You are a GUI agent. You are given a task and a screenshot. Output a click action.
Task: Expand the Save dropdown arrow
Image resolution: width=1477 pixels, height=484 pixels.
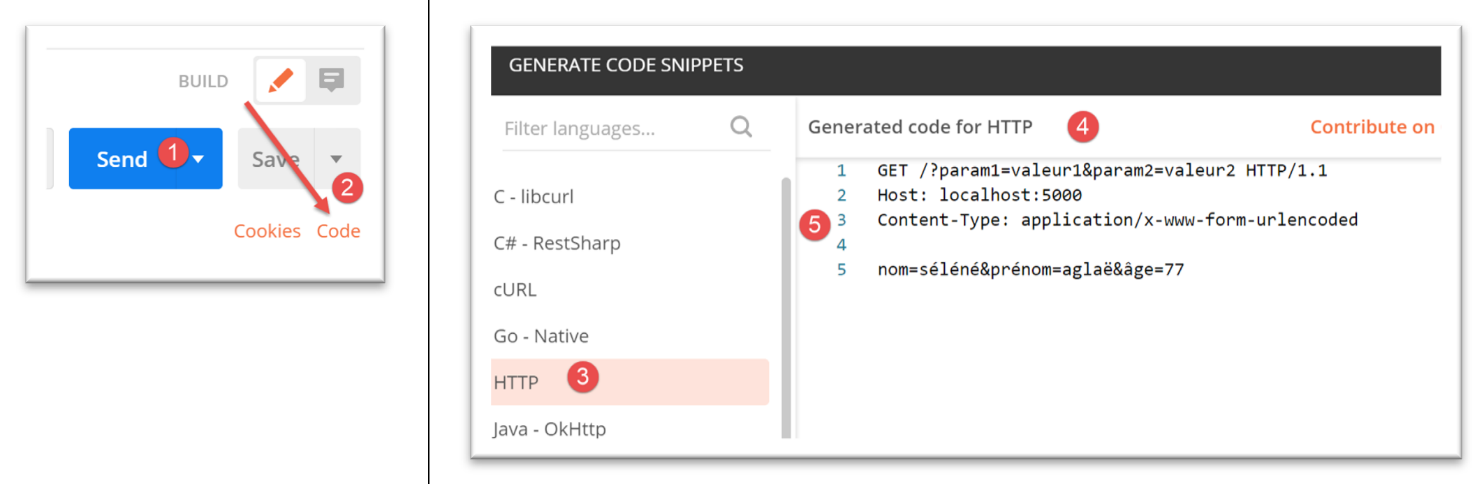coord(337,159)
